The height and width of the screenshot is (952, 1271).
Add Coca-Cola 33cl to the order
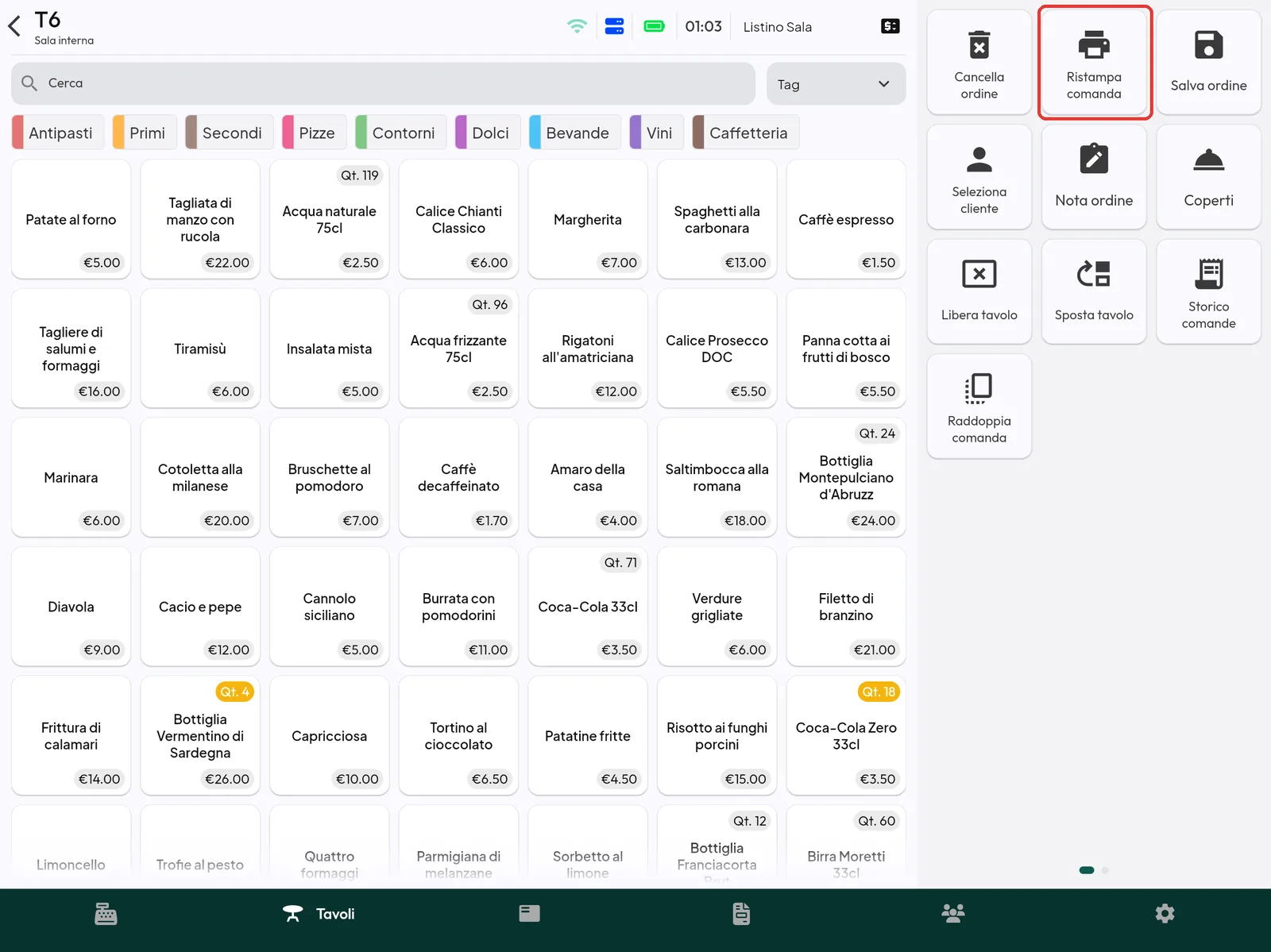[588, 607]
